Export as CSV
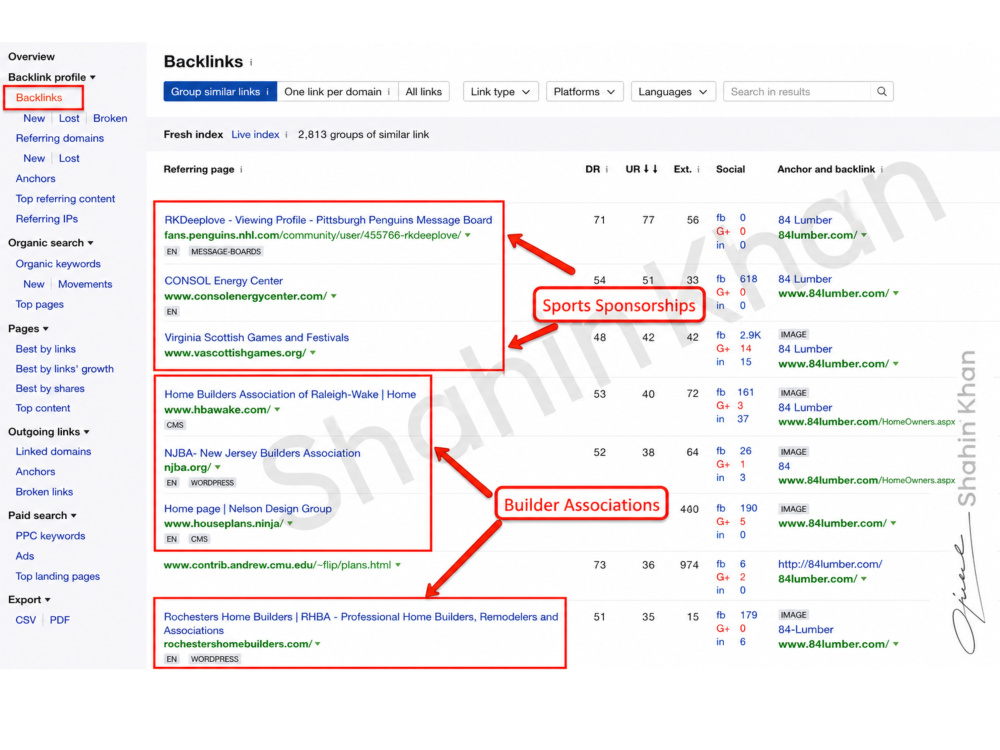Screen dimensions: 1000x750 (x=26, y=620)
